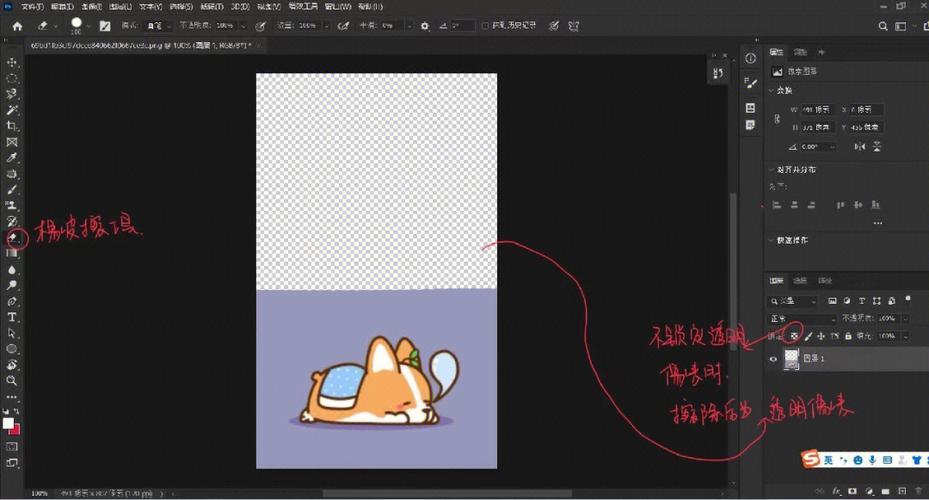Choose the Crop tool
The width and height of the screenshot is (929, 500).
13,125
